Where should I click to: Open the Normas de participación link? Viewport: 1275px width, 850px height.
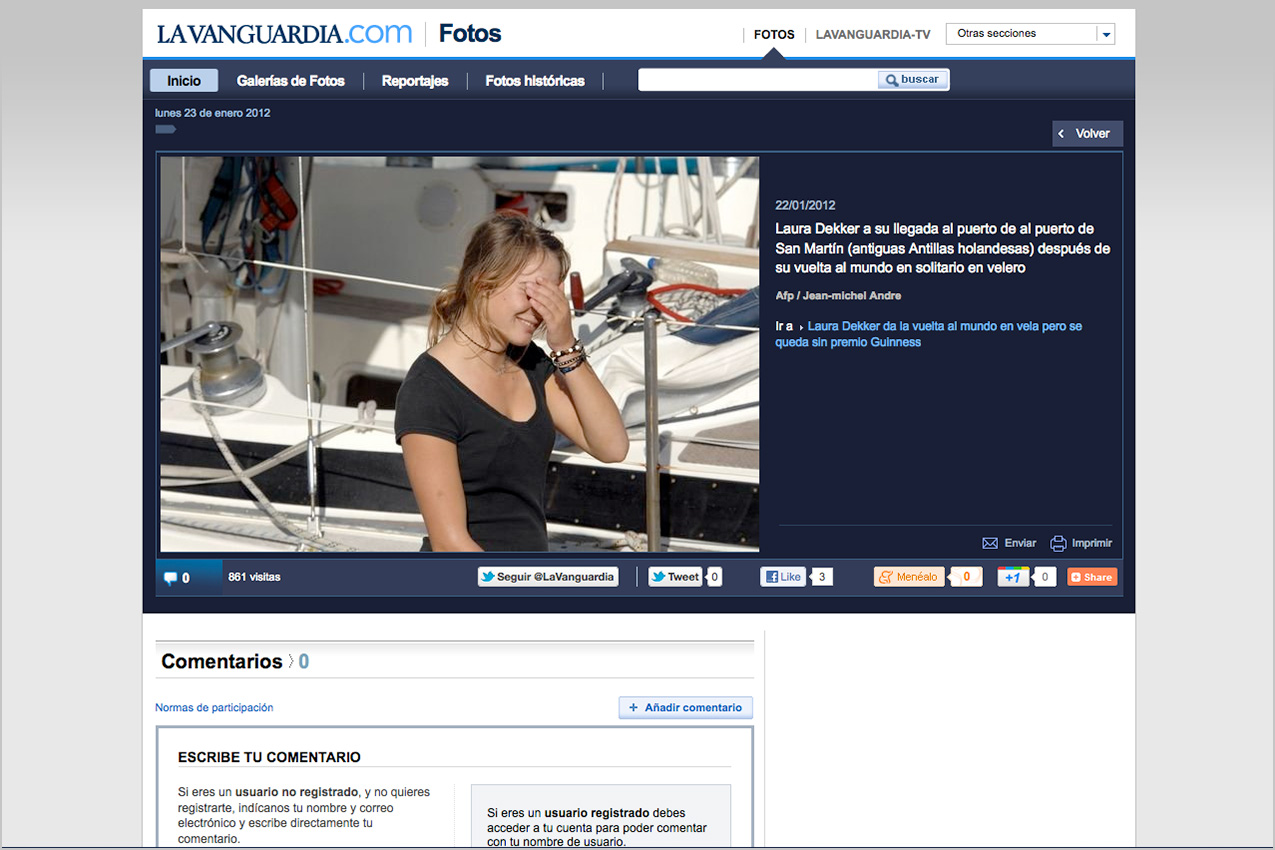[x=214, y=708]
